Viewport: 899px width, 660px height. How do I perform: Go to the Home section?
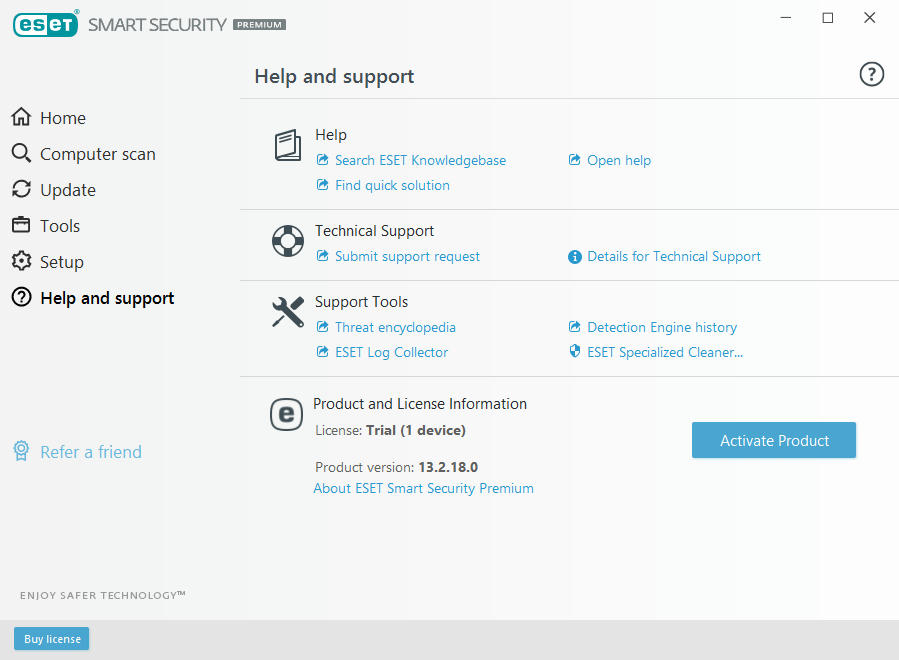pos(63,118)
